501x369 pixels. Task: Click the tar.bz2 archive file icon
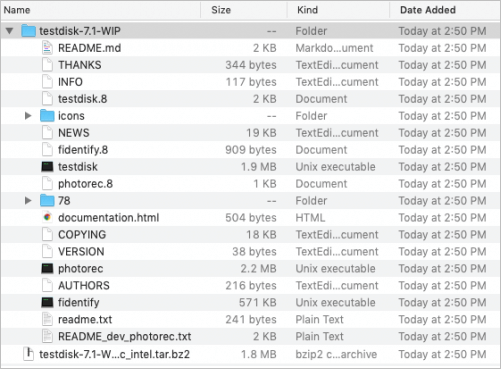click(x=29, y=354)
